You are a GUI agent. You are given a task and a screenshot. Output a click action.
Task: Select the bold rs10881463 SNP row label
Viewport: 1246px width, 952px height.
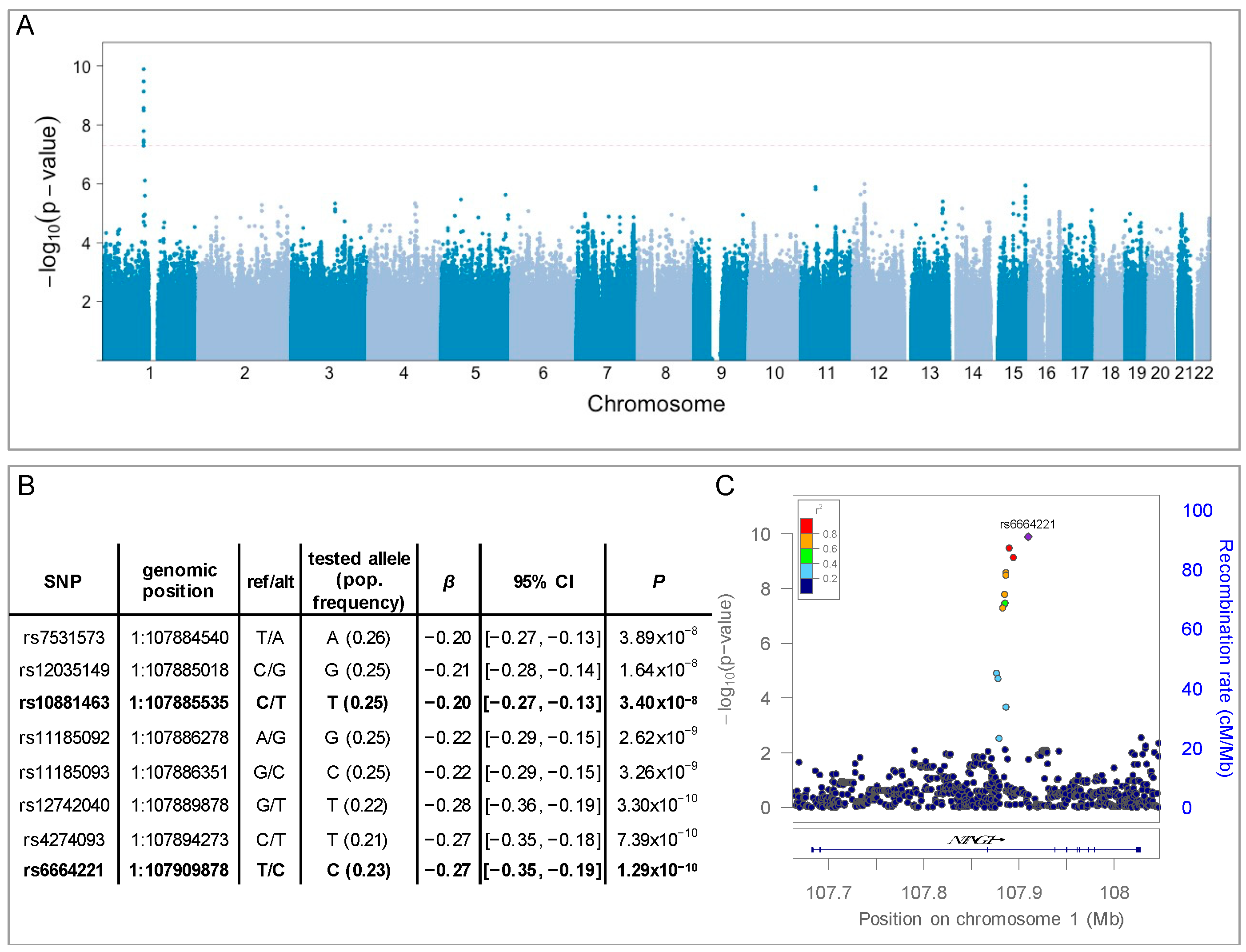[x=64, y=703]
